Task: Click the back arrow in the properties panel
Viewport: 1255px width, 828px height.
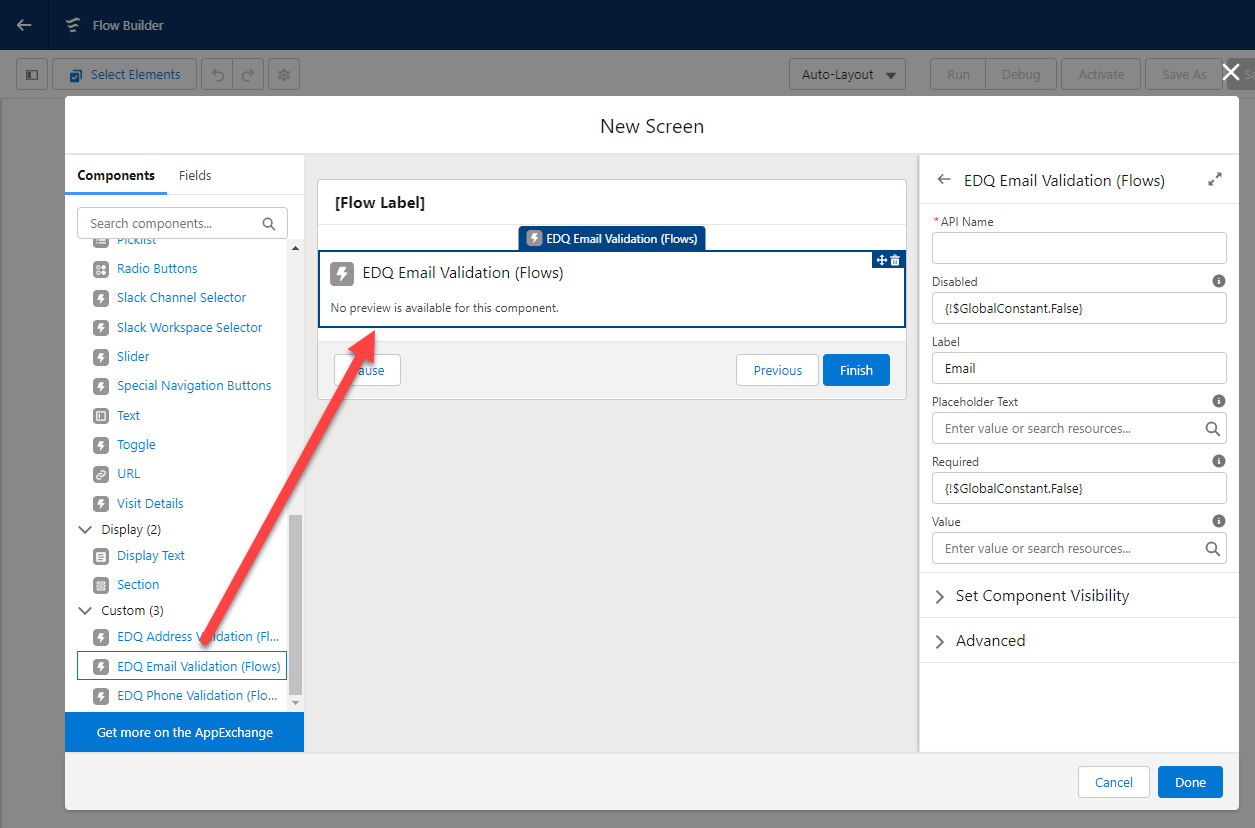Action: point(943,180)
